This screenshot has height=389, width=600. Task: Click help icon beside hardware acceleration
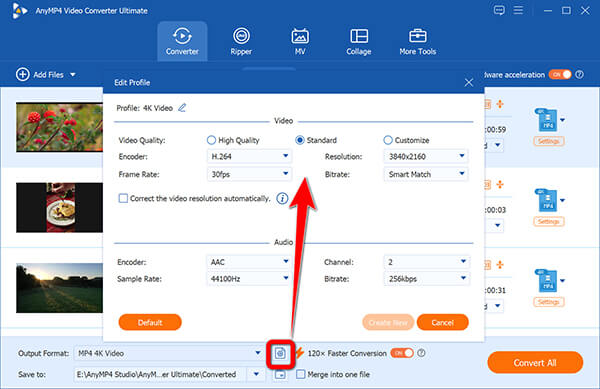click(x=580, y=75)
